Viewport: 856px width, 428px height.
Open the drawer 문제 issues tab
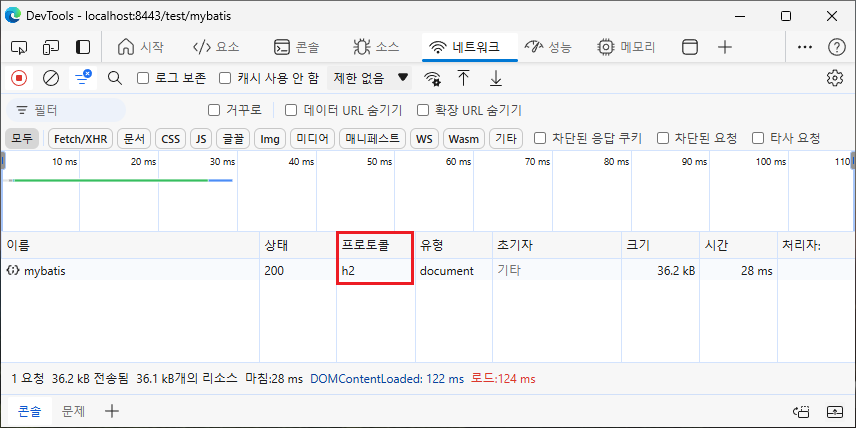[73, 412]
